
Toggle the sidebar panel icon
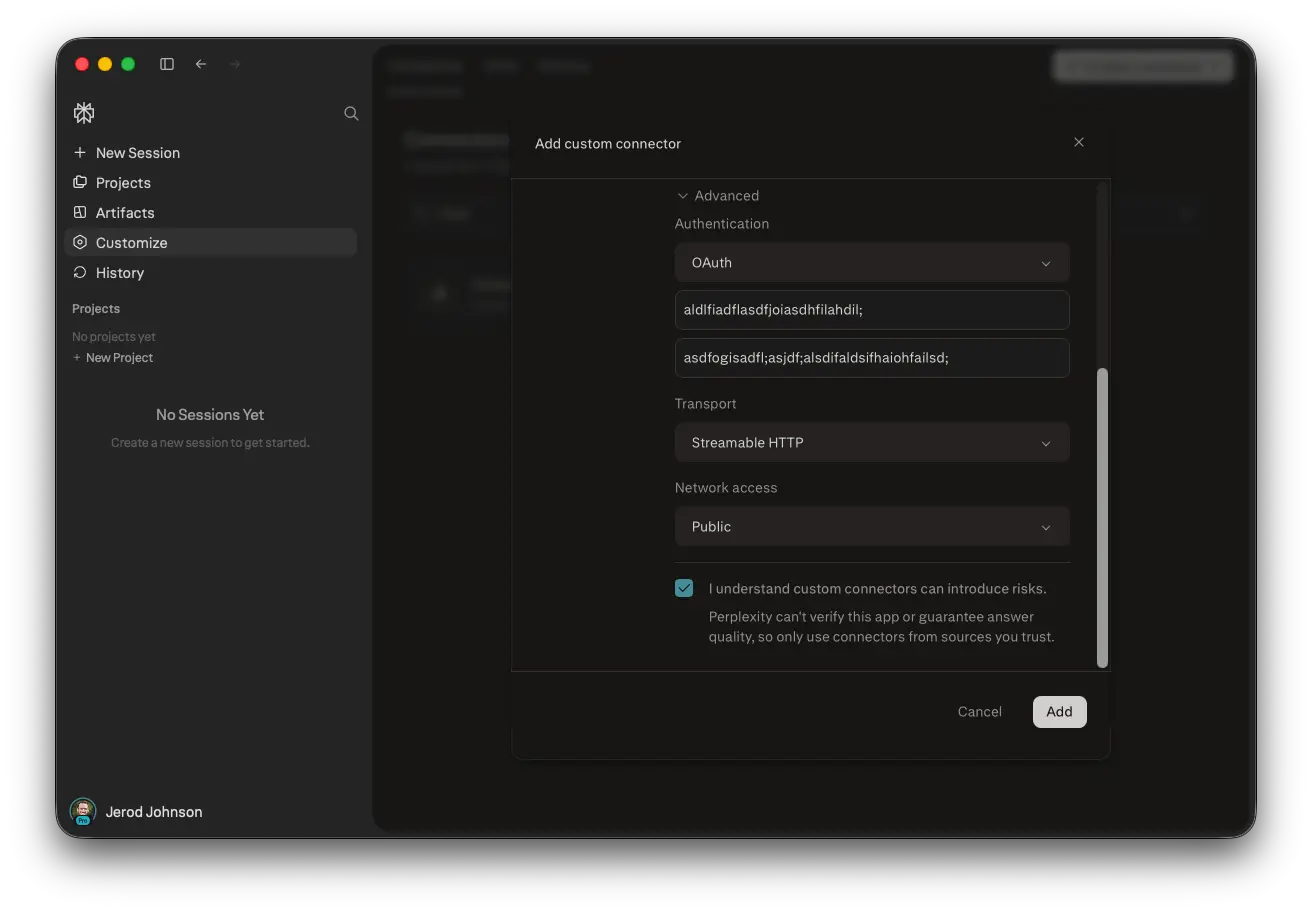167,64
